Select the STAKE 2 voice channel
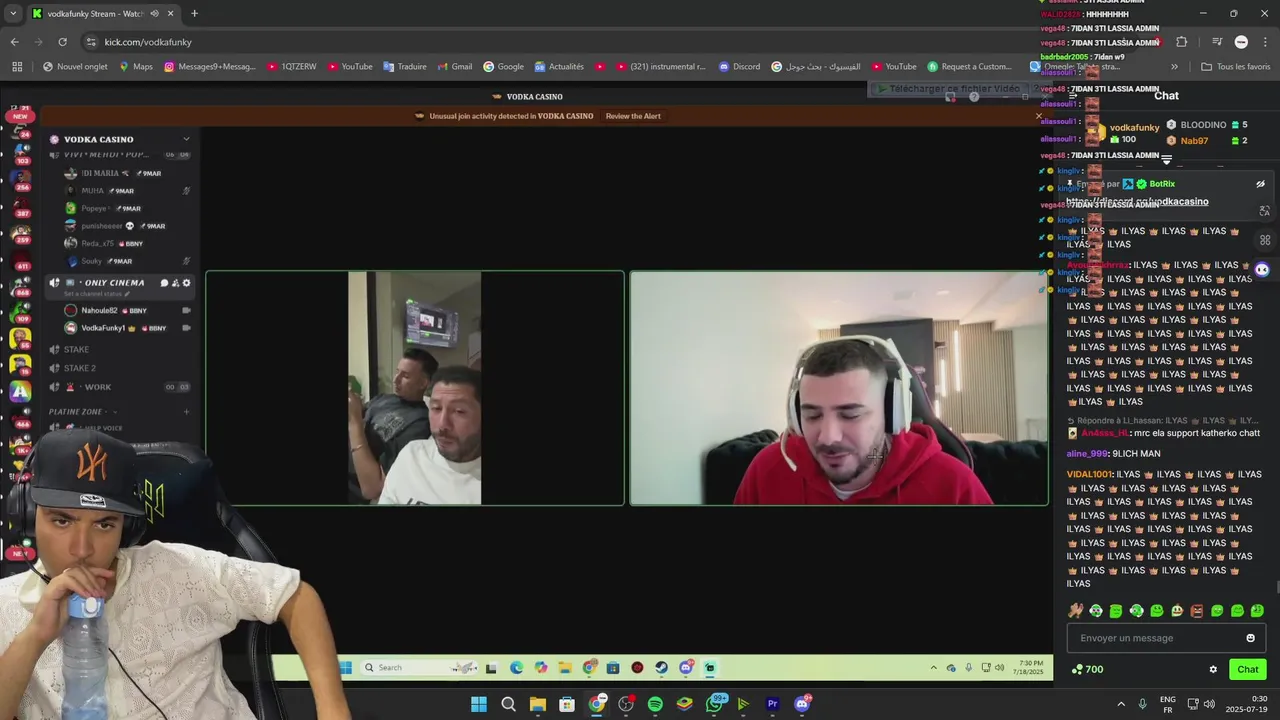 (x=80, y=368)
